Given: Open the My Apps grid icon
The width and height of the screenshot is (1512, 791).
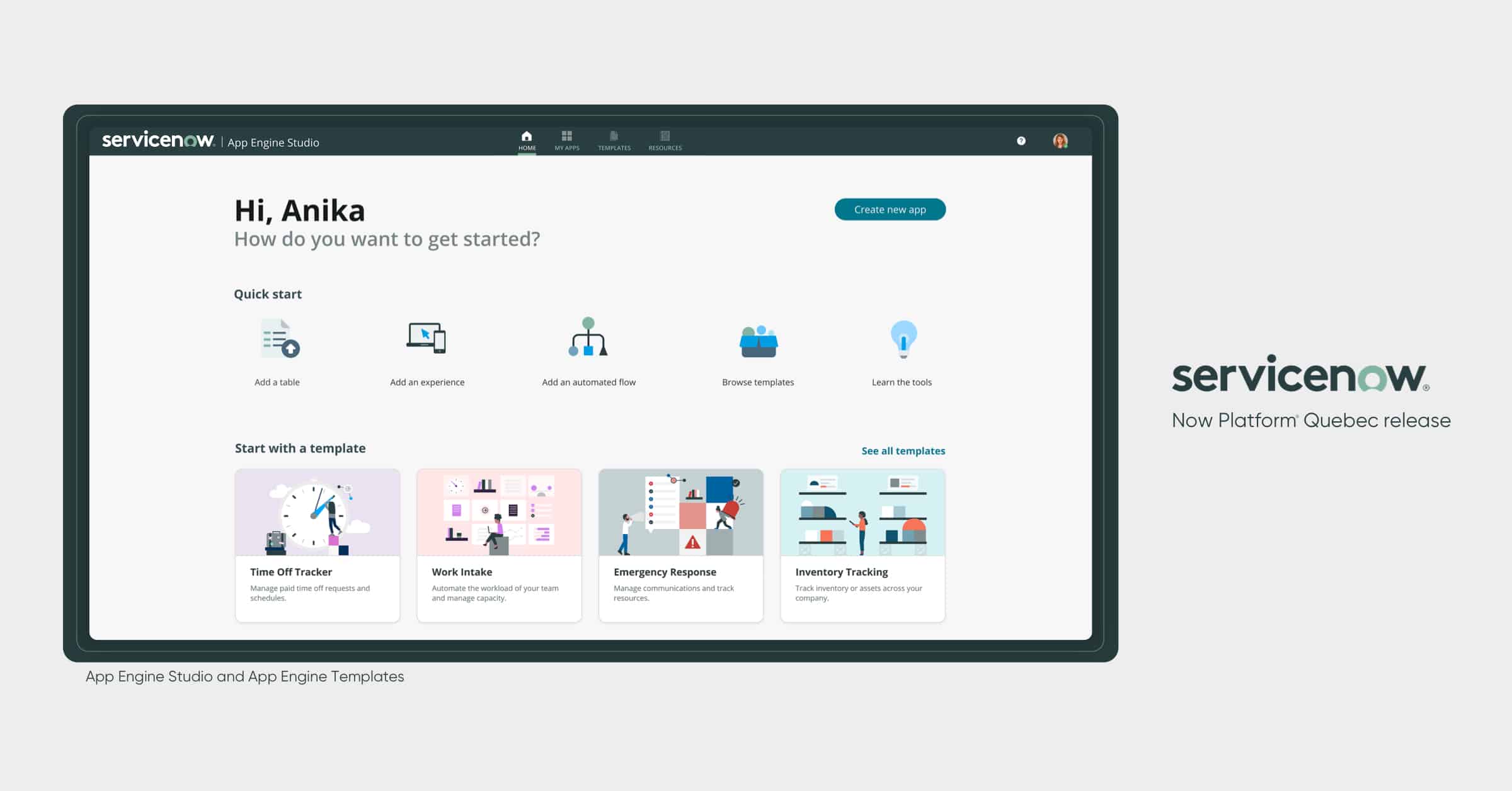Looking at the screenshot, I should pyautogui.click(x=566, y=136).
